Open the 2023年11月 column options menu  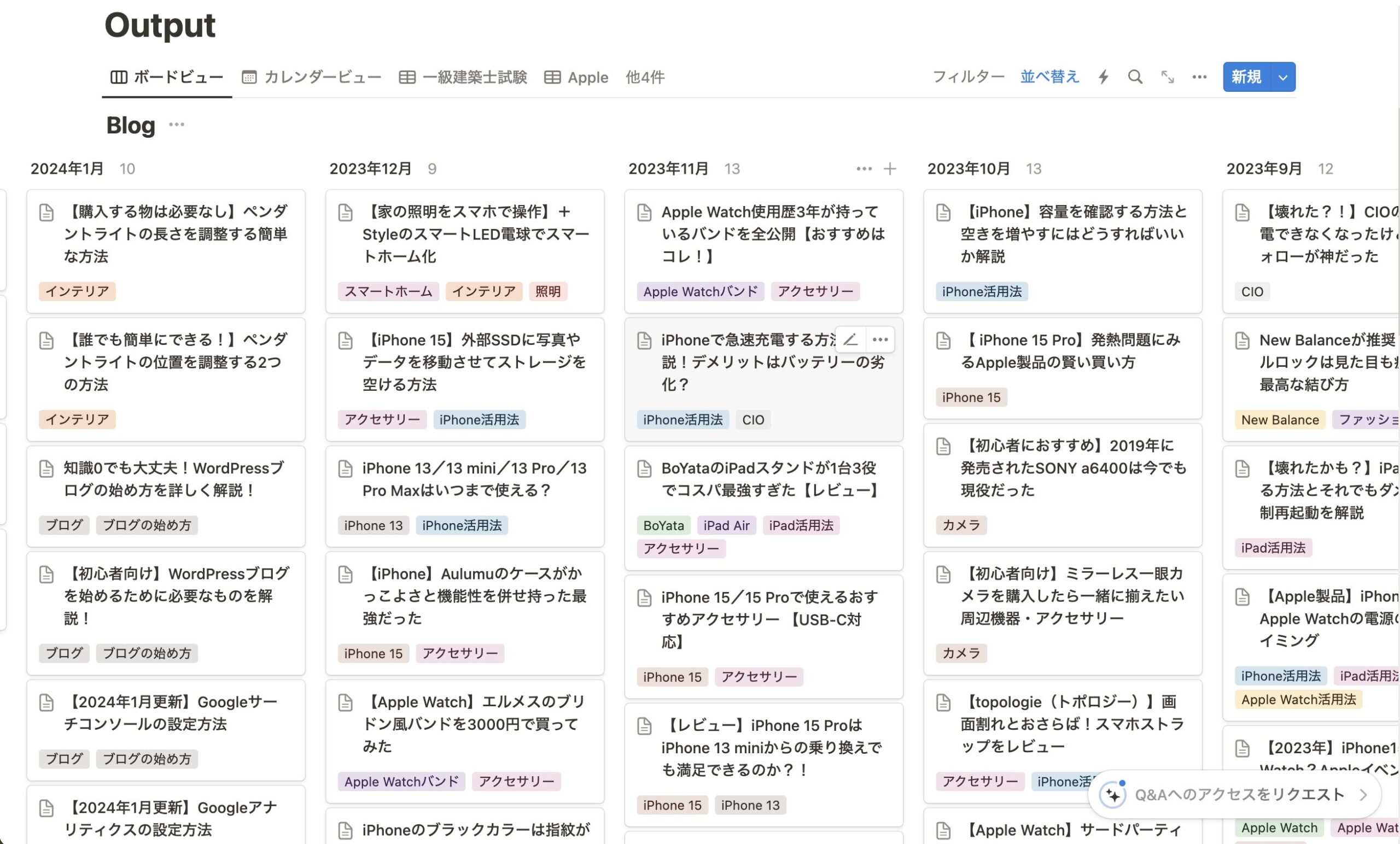864,169
